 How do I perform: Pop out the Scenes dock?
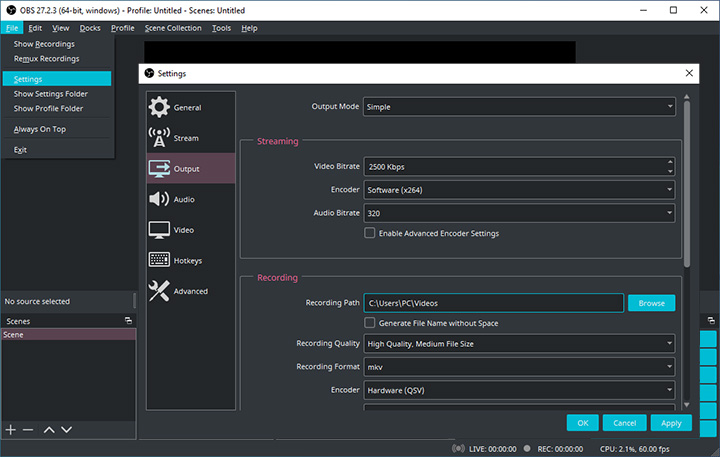[x=128, y=320]
